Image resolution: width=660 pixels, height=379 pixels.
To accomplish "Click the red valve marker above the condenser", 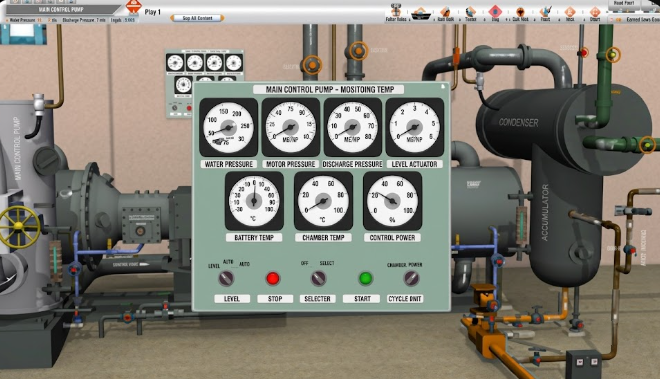I will point(583,53).
